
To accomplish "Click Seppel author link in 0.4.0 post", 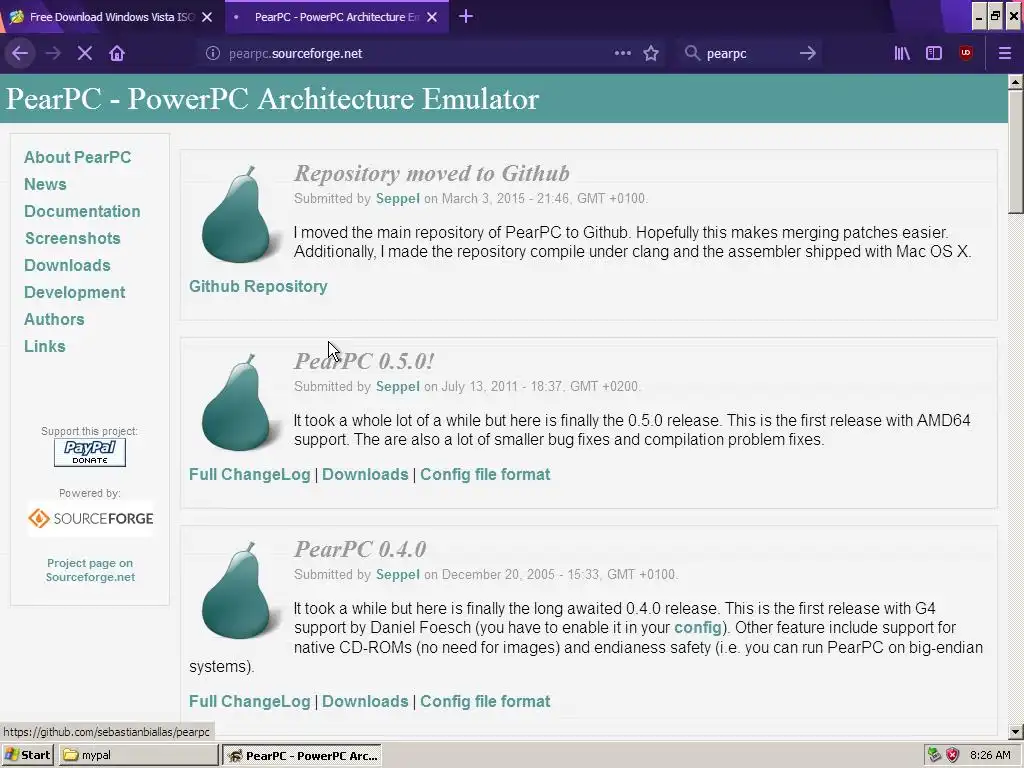I will click(398, 575).
